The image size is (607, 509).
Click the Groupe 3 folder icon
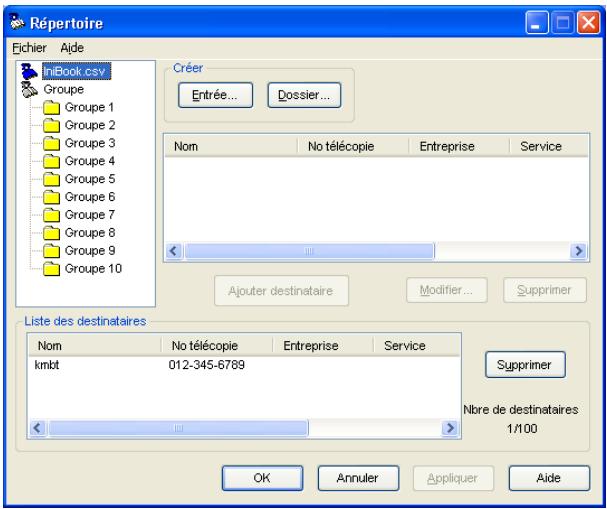pos(51,143)
